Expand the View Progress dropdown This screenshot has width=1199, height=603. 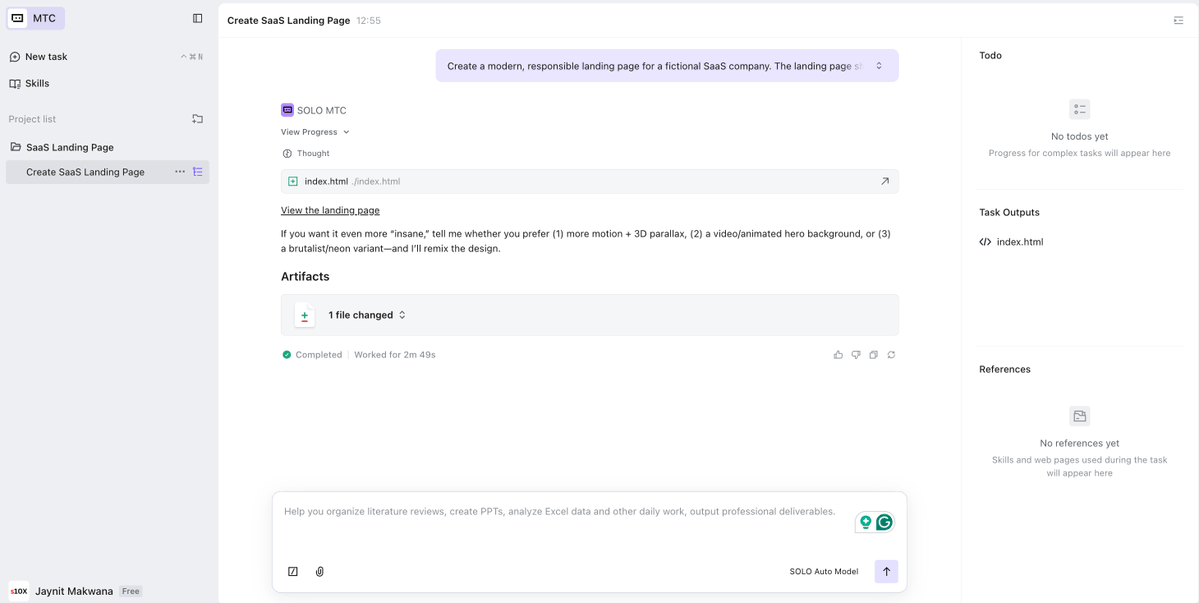[x=314, y=132]
